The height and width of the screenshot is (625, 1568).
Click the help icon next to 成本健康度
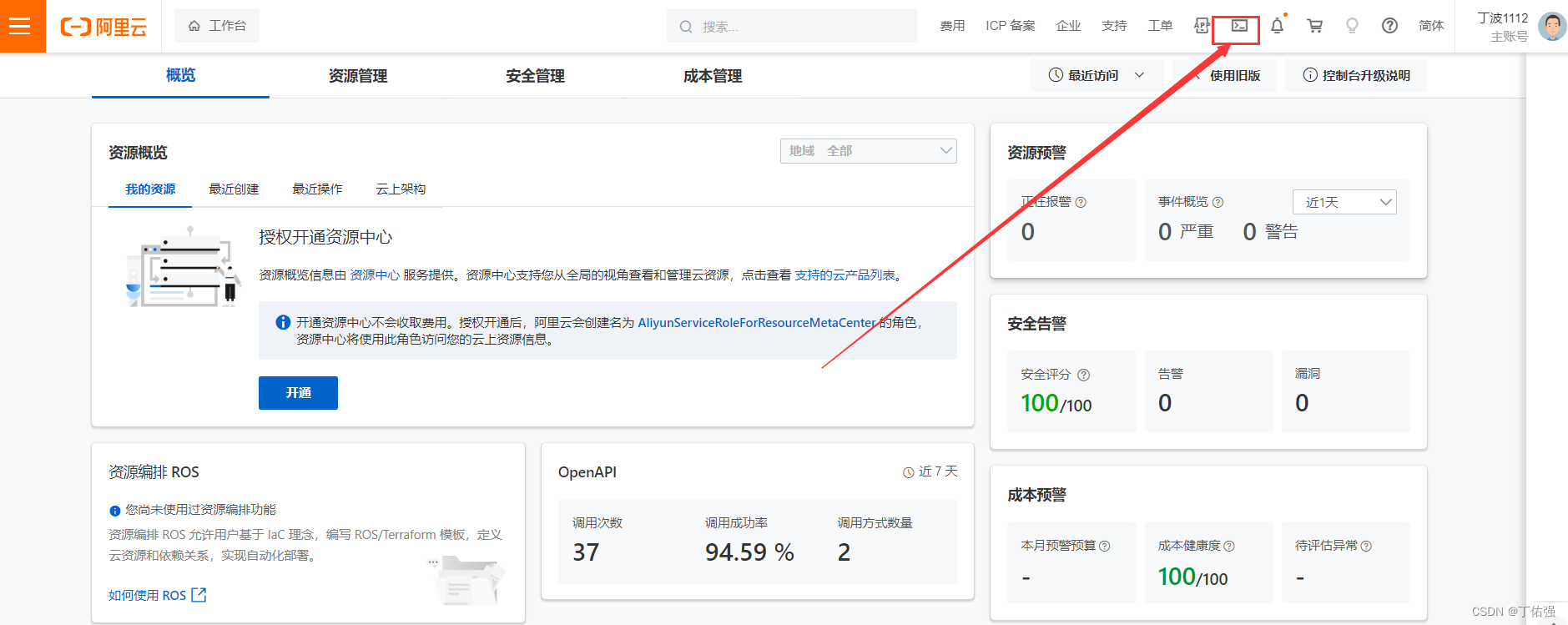click(1228, 546)
